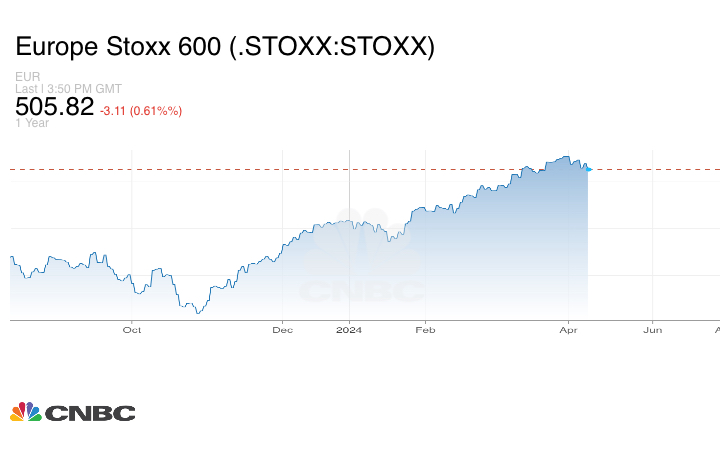Click the Feb label on the time axis
720x450 pixels.
(426, 329)
